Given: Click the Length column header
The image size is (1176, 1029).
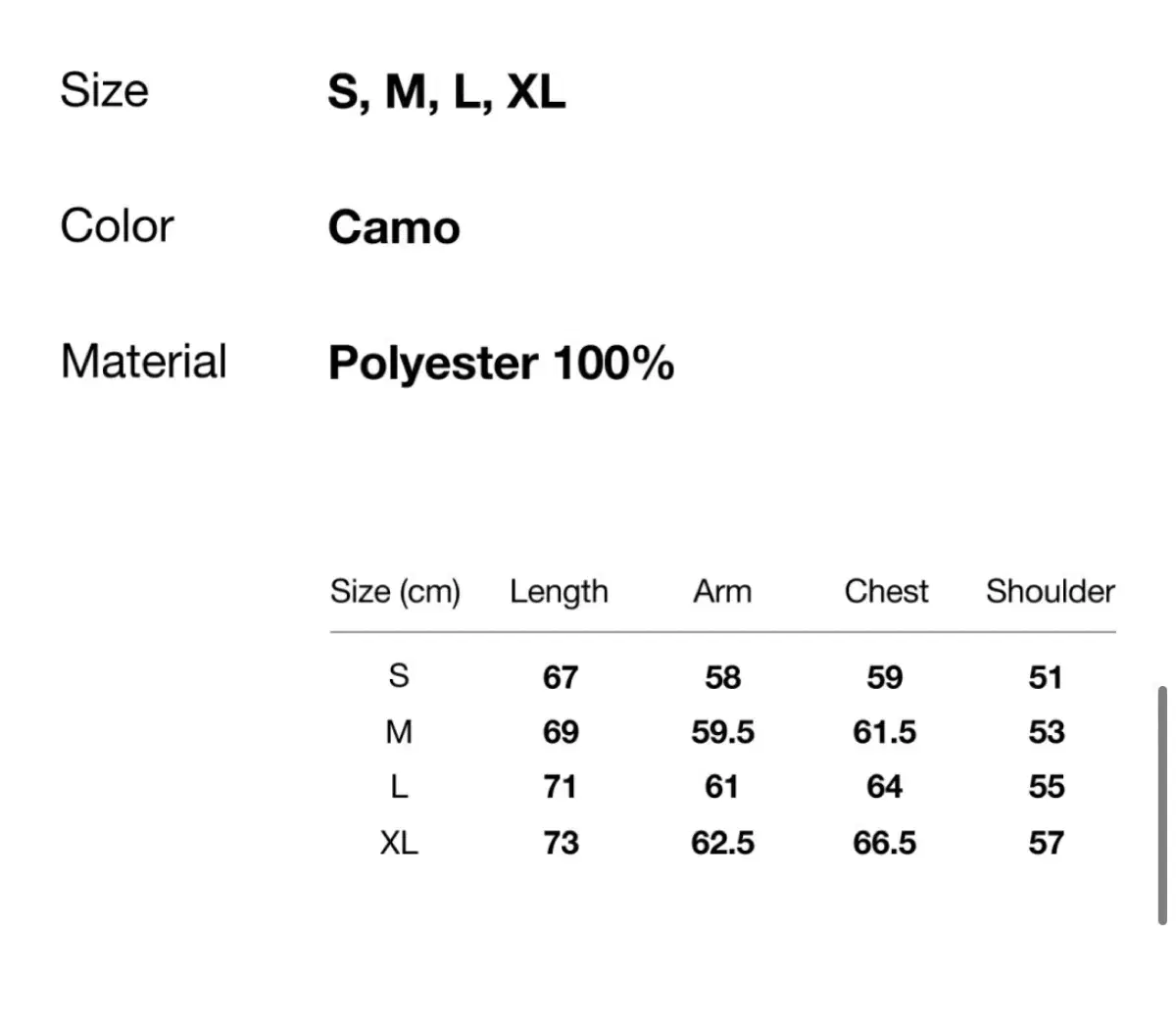Looking at the screenshot, I should 559,592.
